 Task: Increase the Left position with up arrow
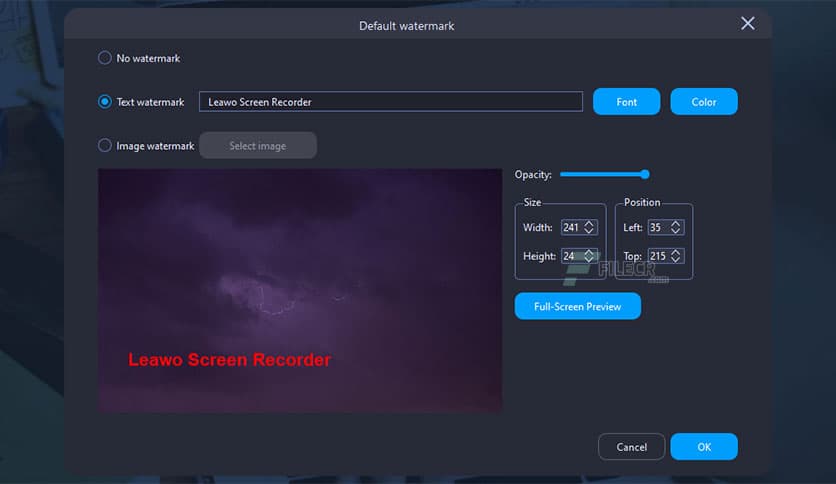[x=676, y=223]
